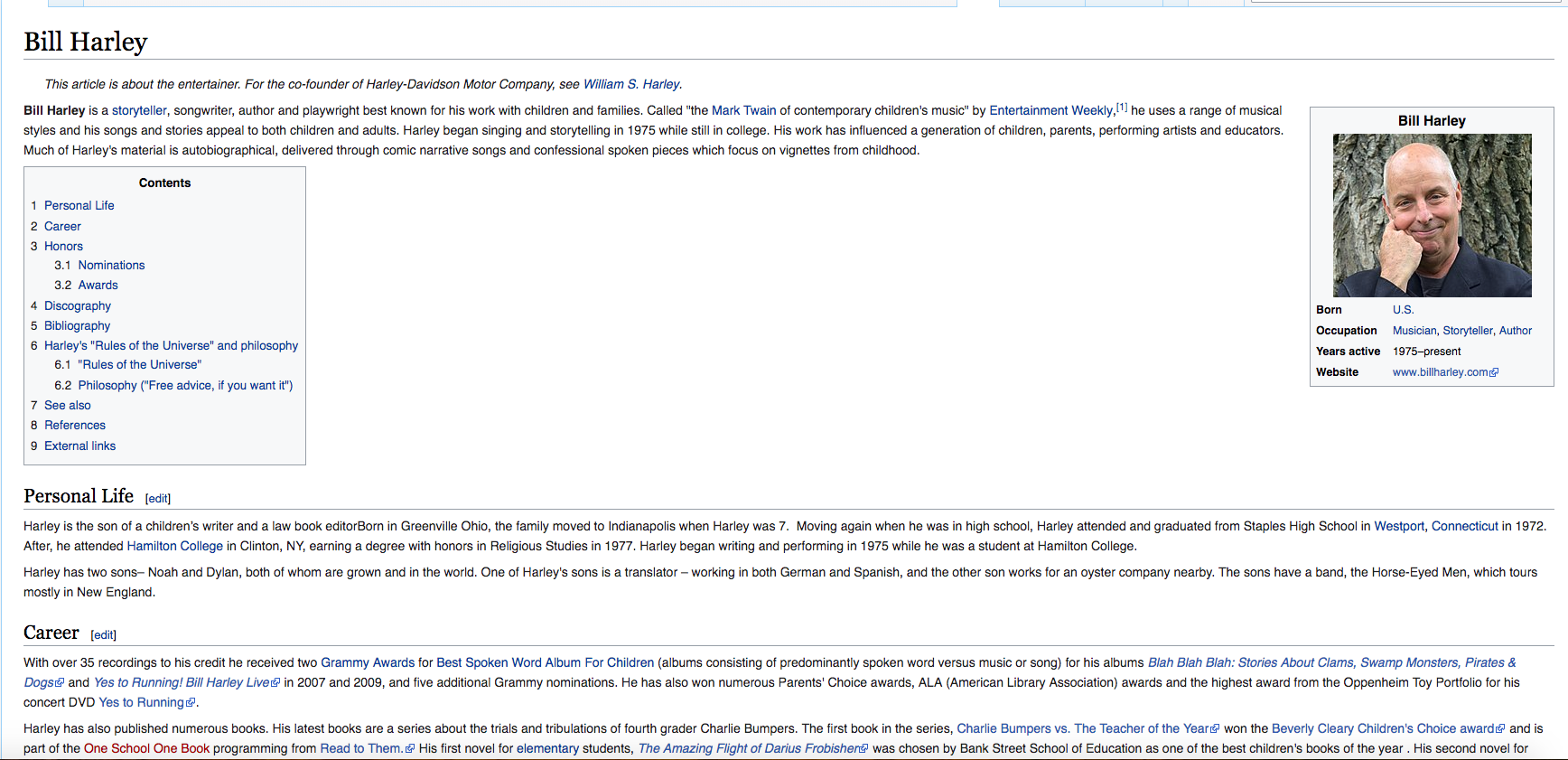Follow the Grammy Awards link
The image size is (1568, 760).
pos(368,662)
